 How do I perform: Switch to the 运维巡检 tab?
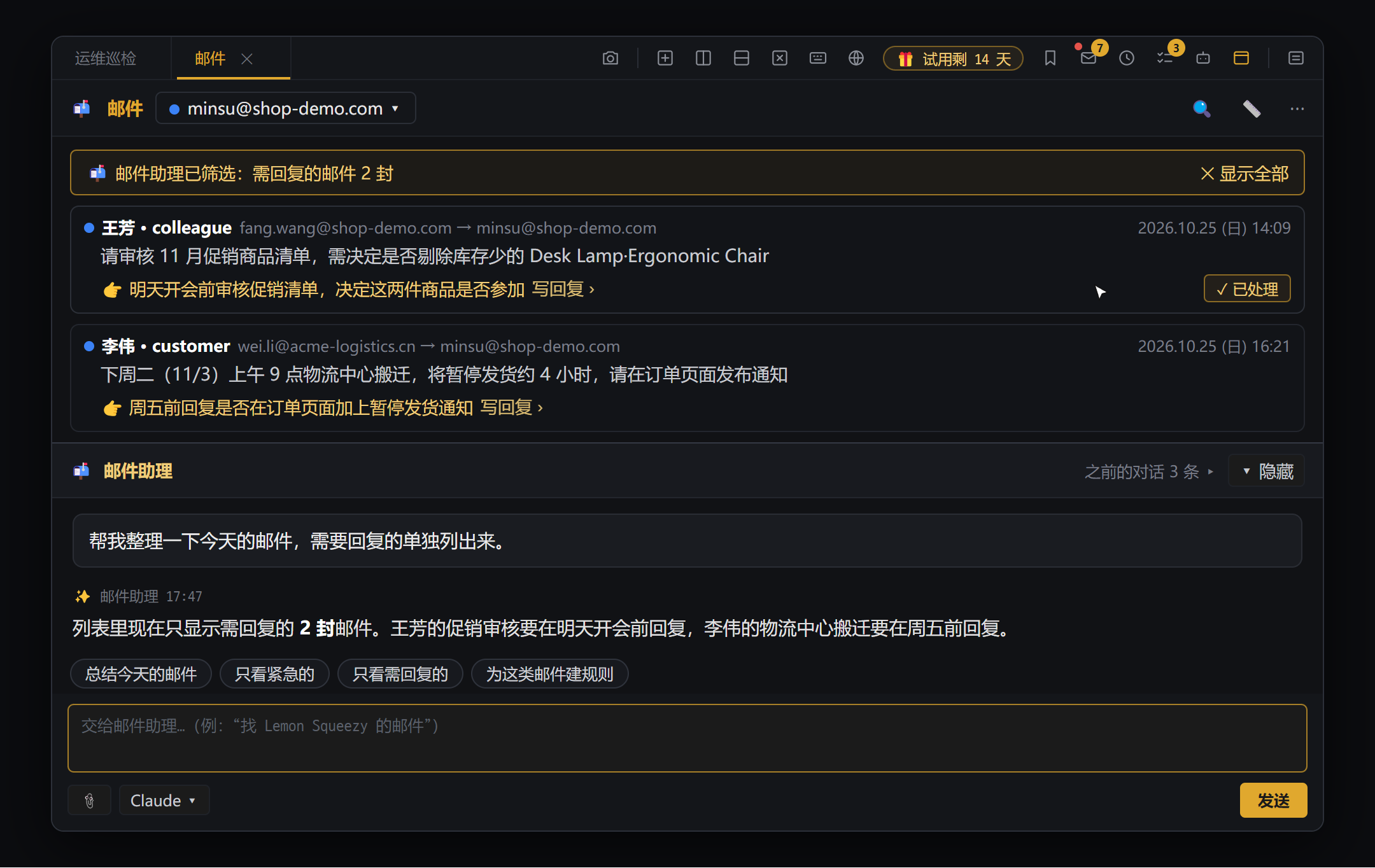[x=106, y=59]
